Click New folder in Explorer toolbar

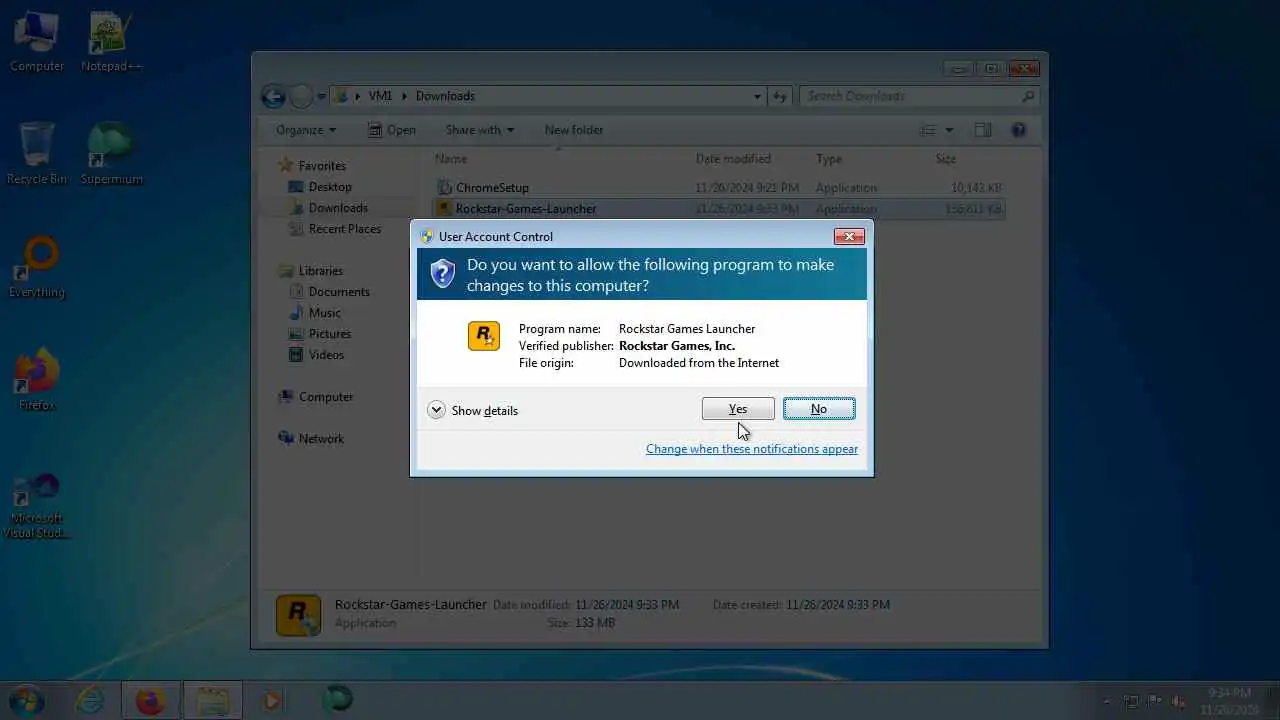[x=574, y=130]
